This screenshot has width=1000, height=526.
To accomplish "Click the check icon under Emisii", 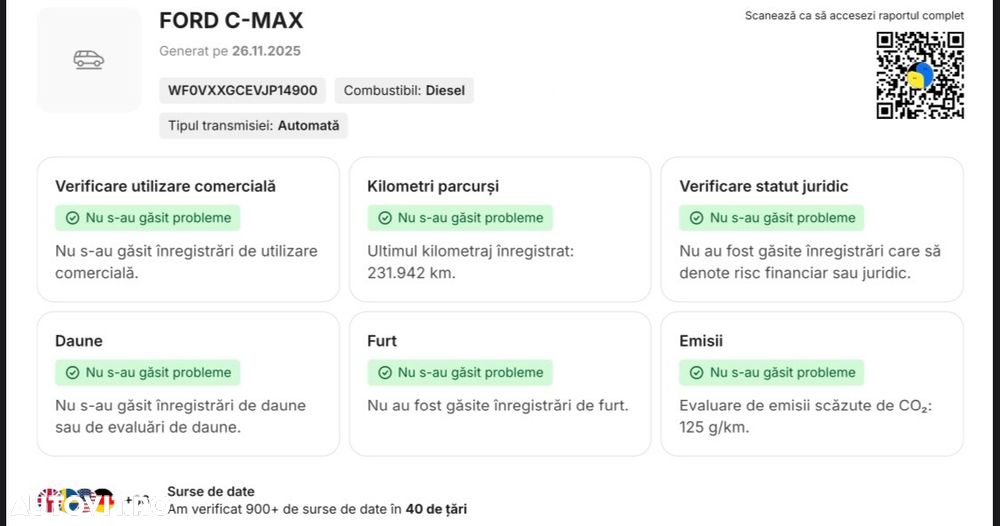I will 696,373.
